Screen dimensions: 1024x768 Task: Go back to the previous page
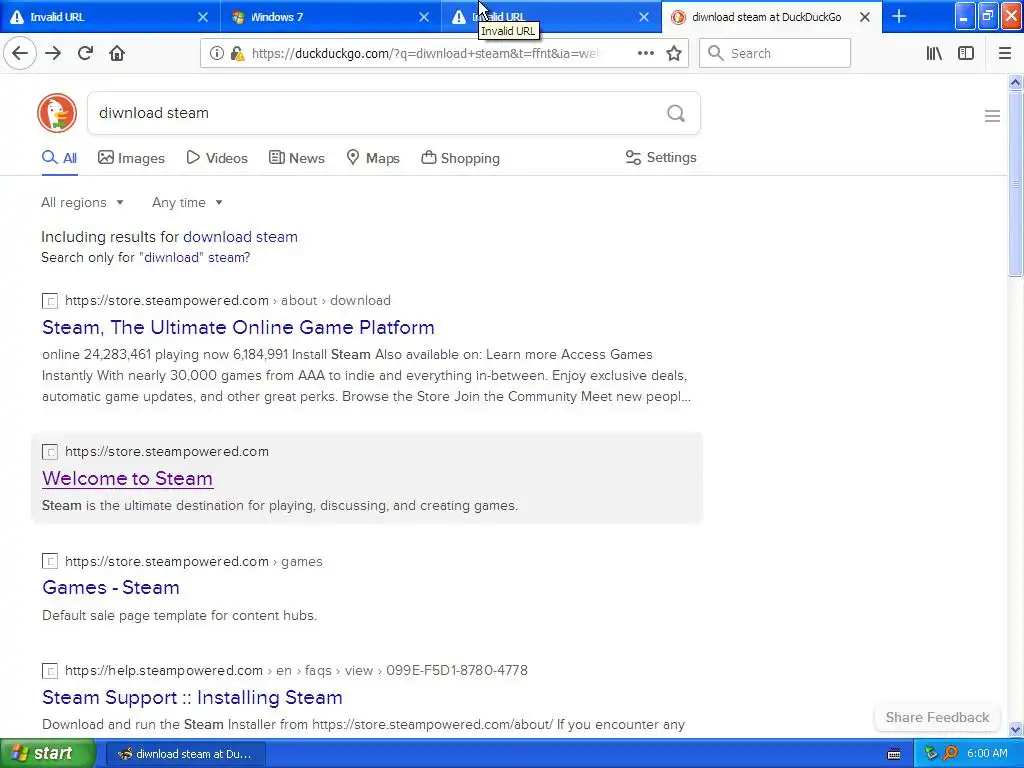(20, 53)
